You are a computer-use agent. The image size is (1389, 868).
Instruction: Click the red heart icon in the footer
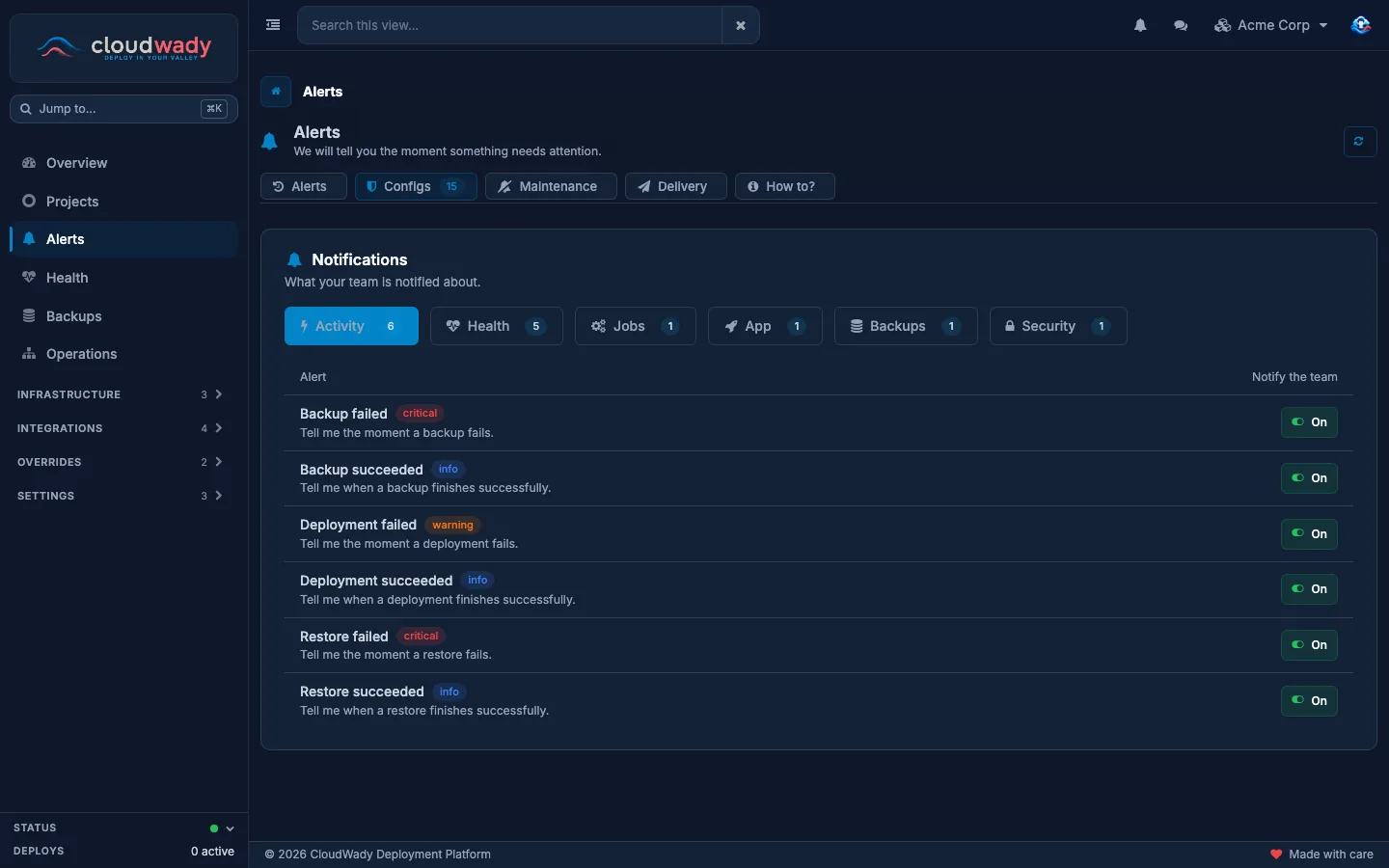click(x=1276, y=854)
